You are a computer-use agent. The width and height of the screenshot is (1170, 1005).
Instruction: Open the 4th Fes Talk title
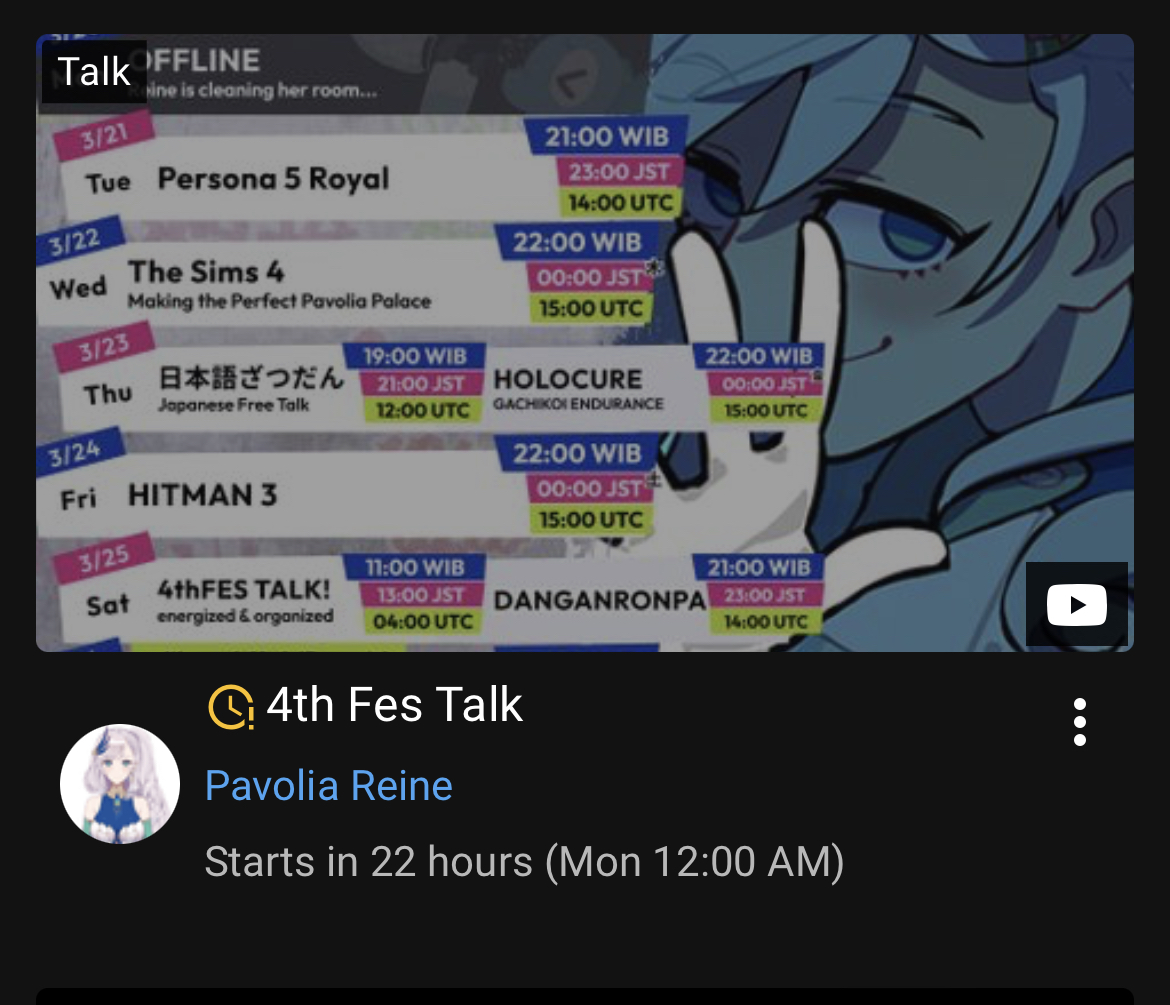click(394, 704)
